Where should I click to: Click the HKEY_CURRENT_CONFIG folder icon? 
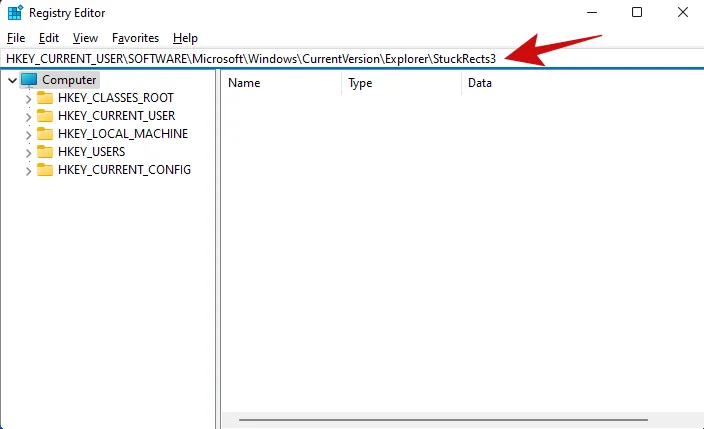[45, 170]
